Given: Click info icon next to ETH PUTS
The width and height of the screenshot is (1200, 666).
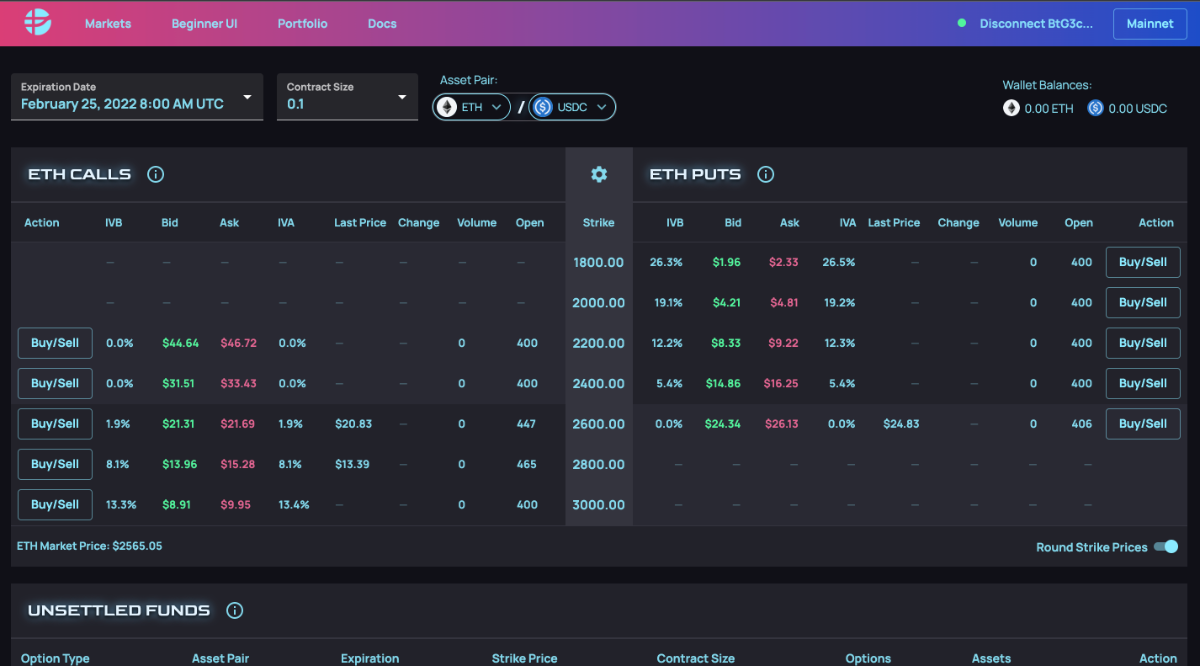Looking at the screenshot, I should click(x=765, y=174).
